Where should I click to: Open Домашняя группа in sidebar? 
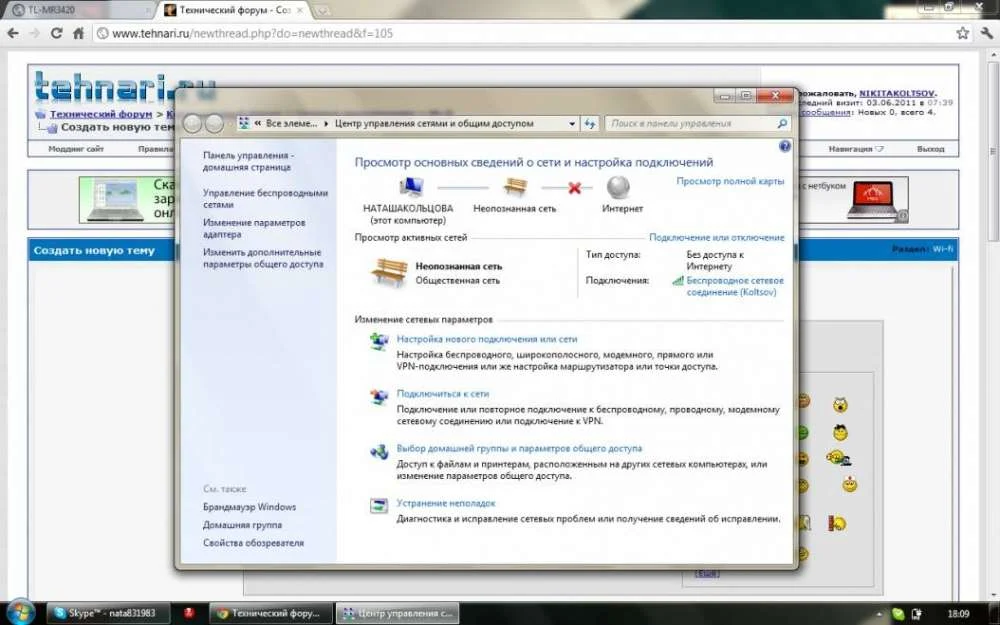tap(242, 525)
